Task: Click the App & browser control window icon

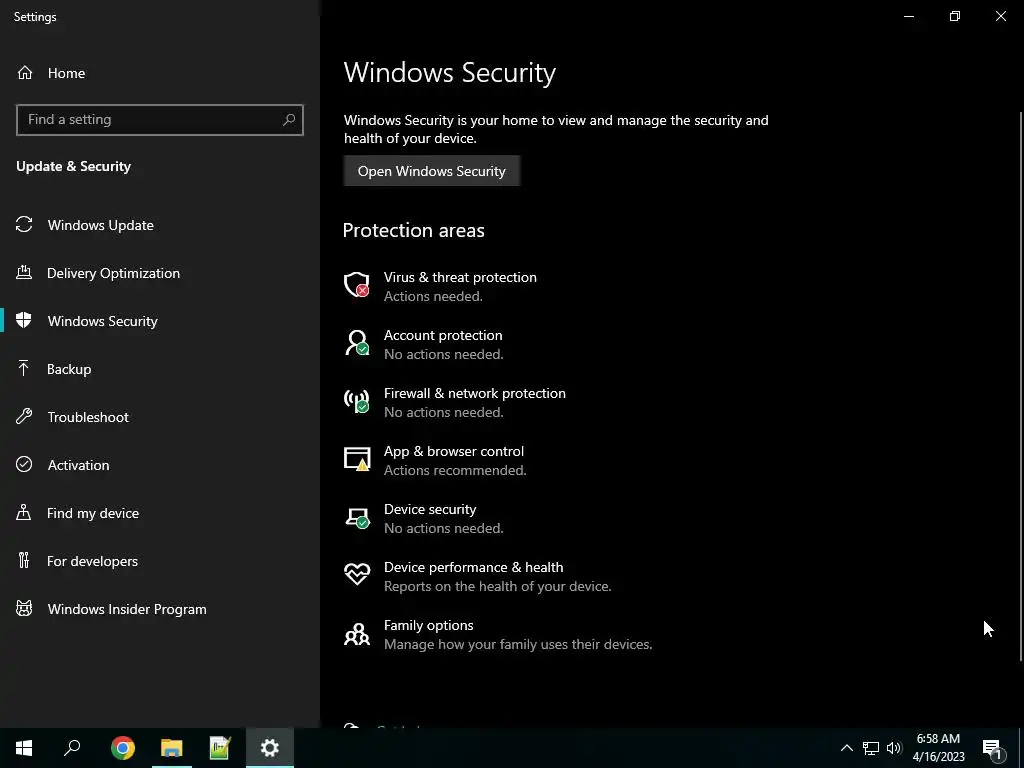Action: 357,459
